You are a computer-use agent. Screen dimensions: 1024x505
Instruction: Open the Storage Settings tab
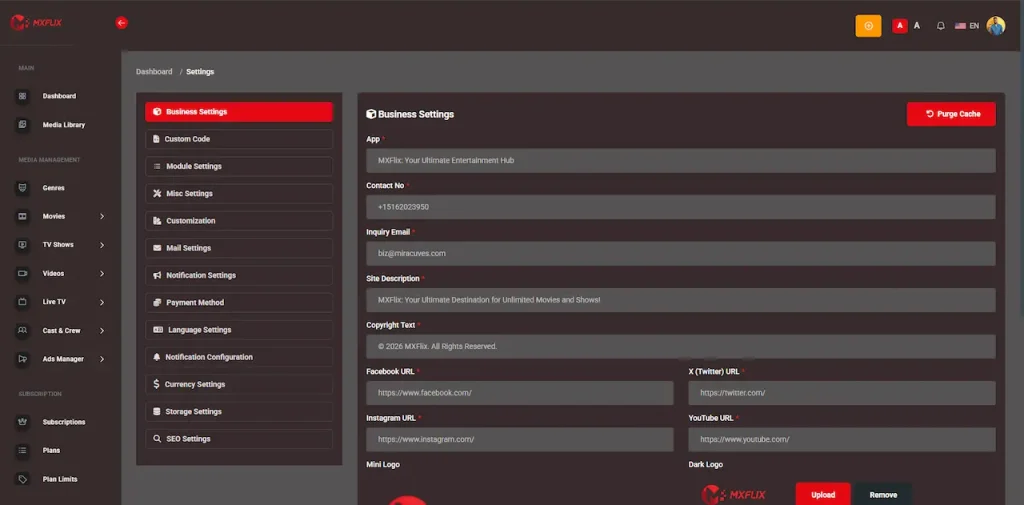[x=239, y=412]
